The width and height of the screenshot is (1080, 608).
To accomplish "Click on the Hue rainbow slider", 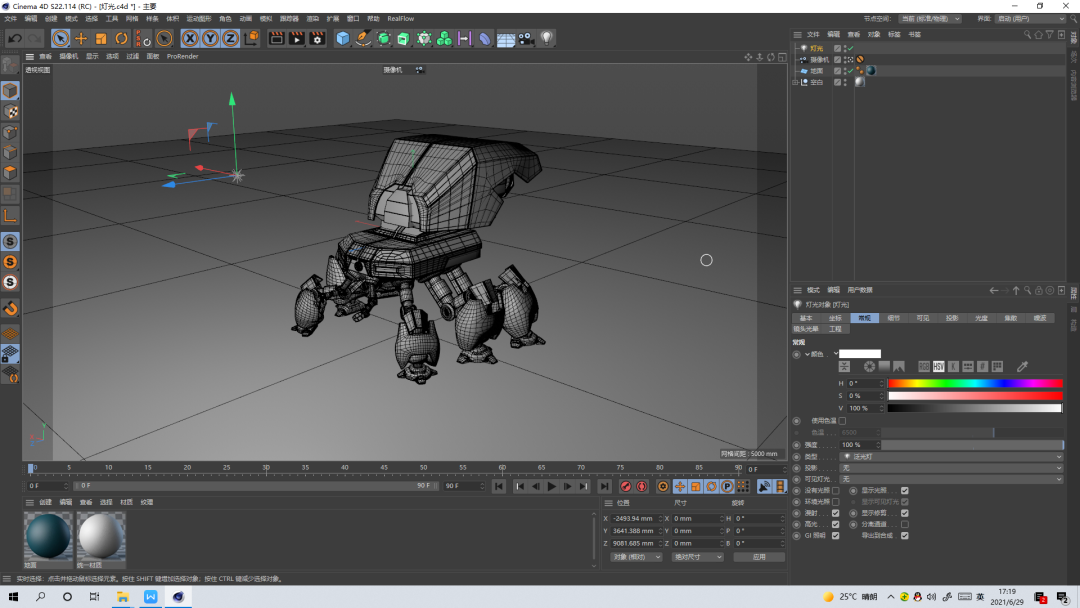I will pos(975,383).
